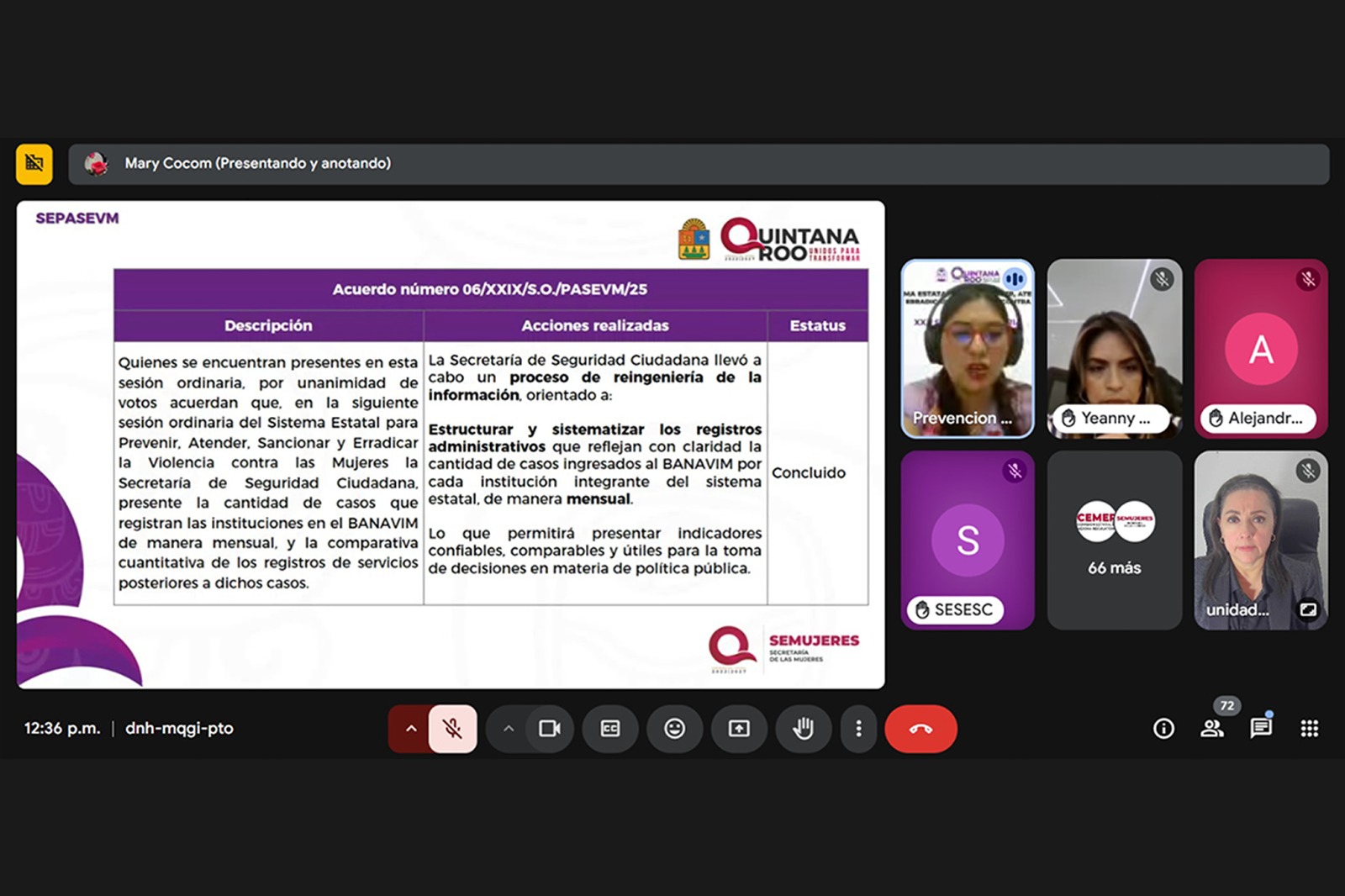Toggle the muted microphone button
Image resolution: width=1345 pixels, height=896 pixels.
(452, 729)
